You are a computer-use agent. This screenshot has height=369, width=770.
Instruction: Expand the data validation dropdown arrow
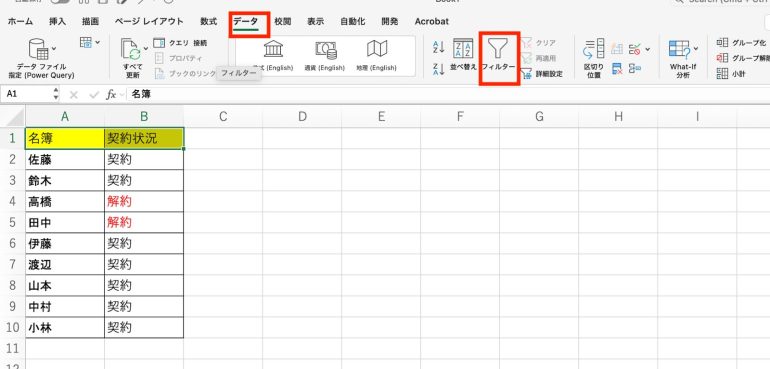click(x=648, y=49)
